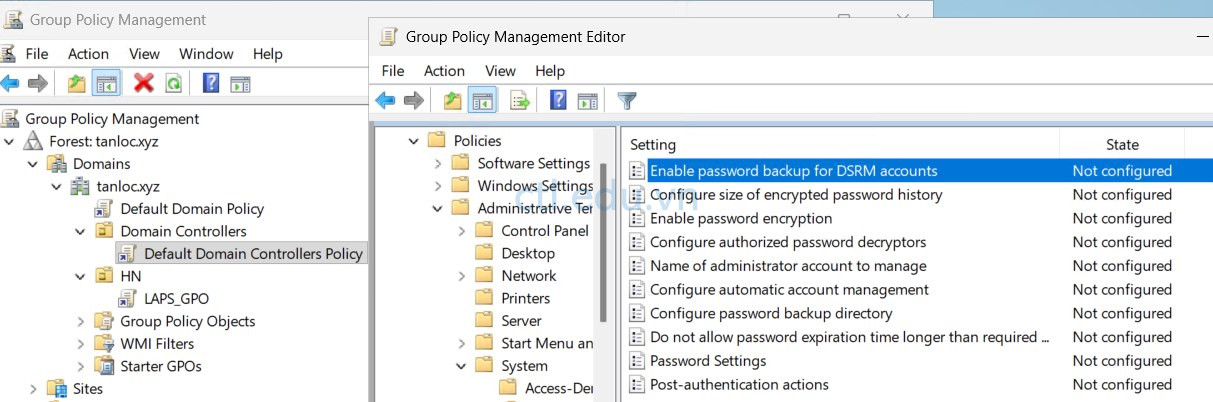The height and width of the screenshot is (402, 1213).
Task: Go up one level in Management Editor toolbar
Action: click(x=453, y=100)
